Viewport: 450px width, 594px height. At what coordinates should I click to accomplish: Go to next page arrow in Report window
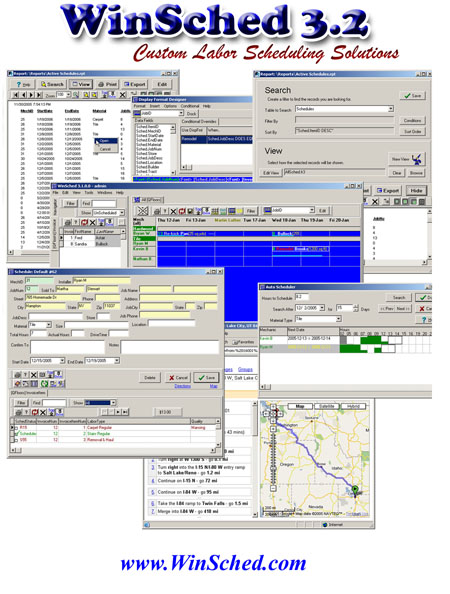click(x=31, y=95)
